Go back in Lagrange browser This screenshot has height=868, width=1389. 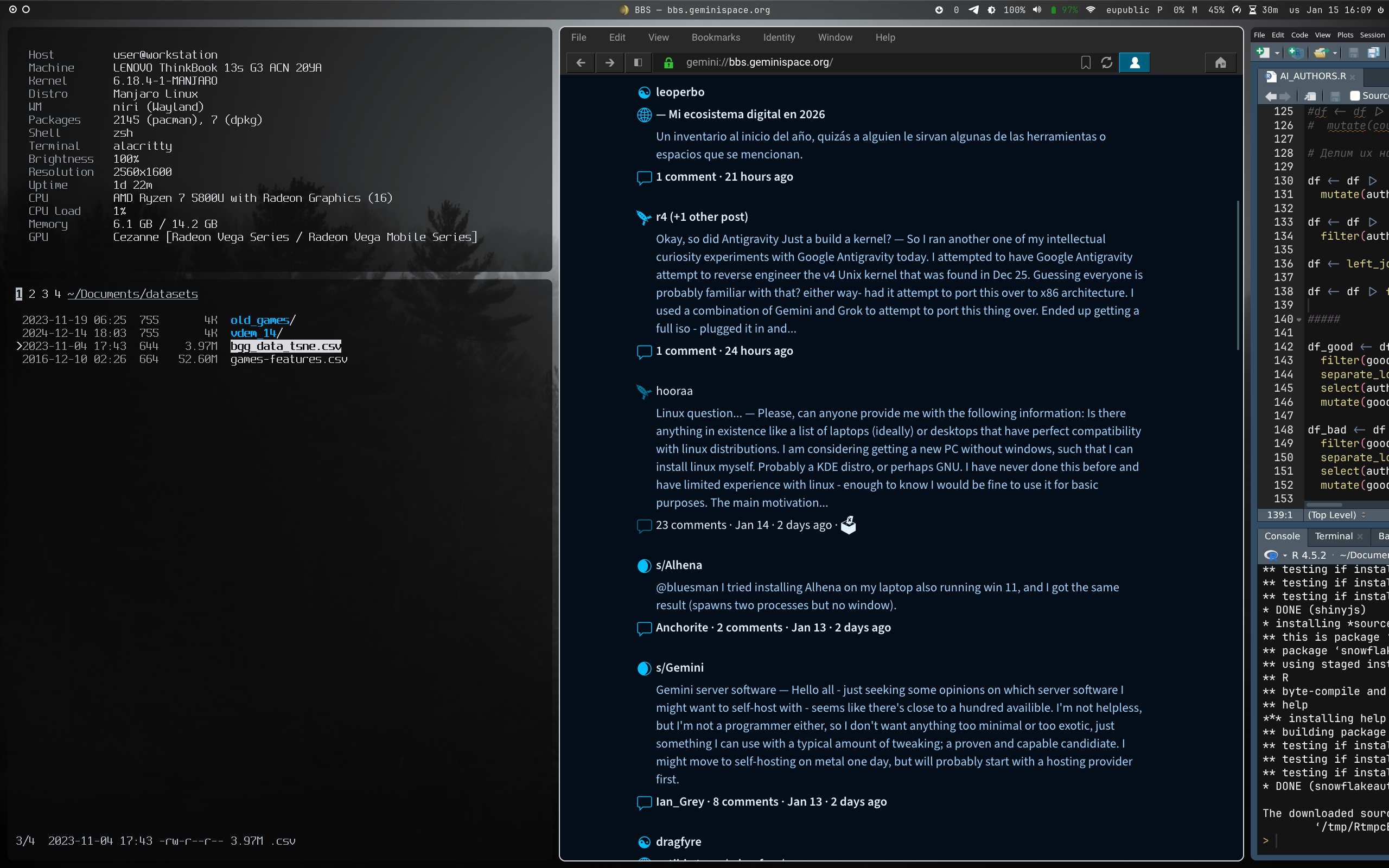click(x=580, y=62)
